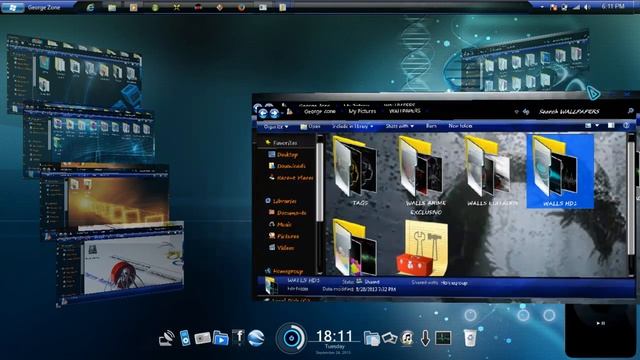Click New folder in toolbar
This screenshot has width=640, height=360.
coord(460,126)
